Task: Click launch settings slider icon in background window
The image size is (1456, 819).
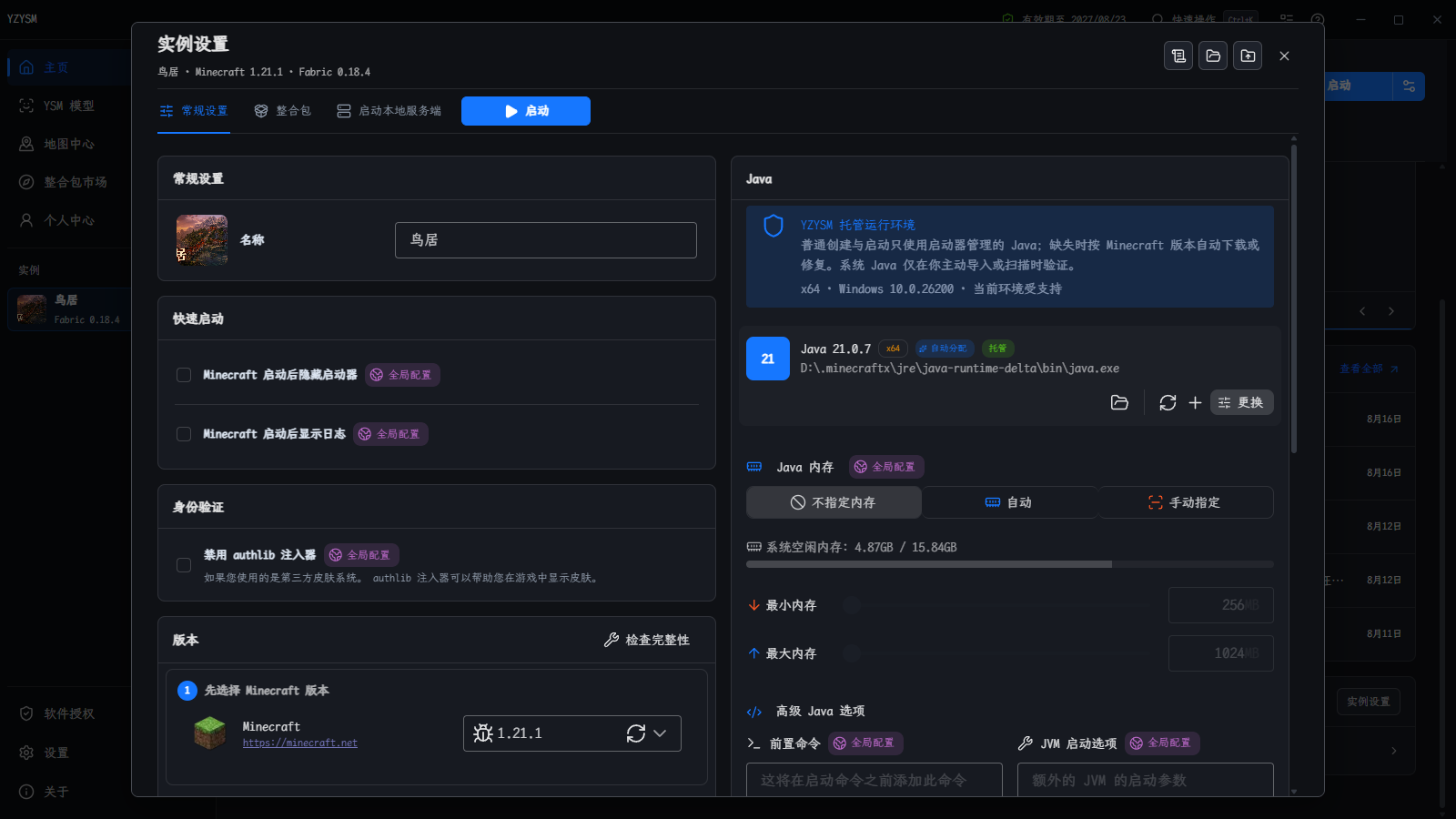Action: point(1409,86)
